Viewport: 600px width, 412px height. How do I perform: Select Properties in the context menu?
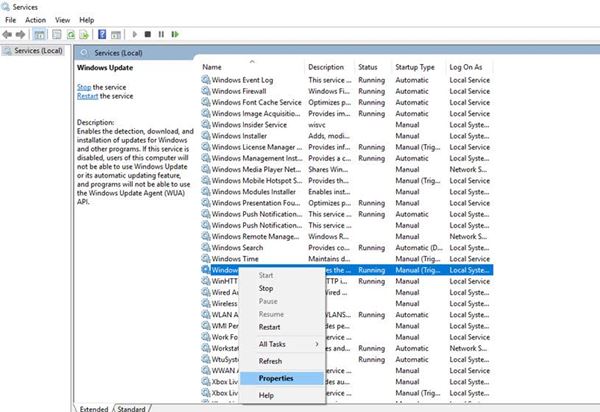click(x=282, y=378)
